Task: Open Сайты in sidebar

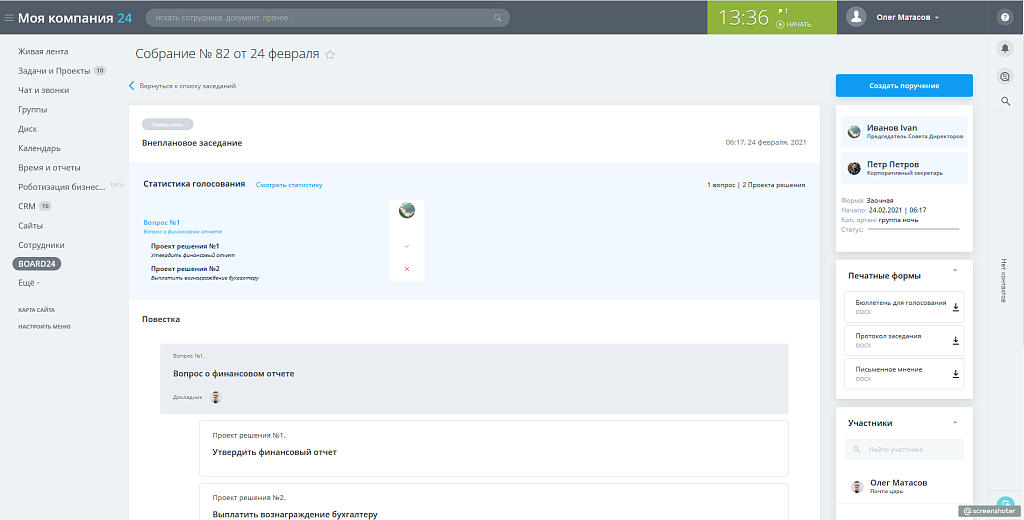Action: click(31, 225)
